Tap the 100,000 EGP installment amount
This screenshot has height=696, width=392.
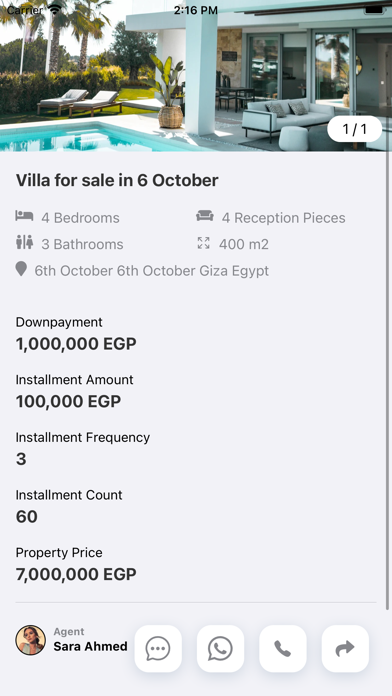coord(68,402)
